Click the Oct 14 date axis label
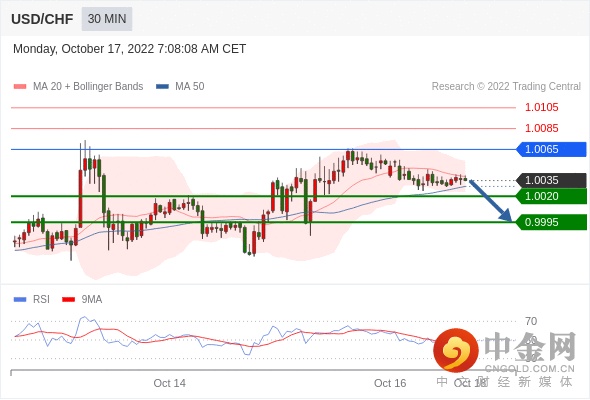 tap(169, 383)
